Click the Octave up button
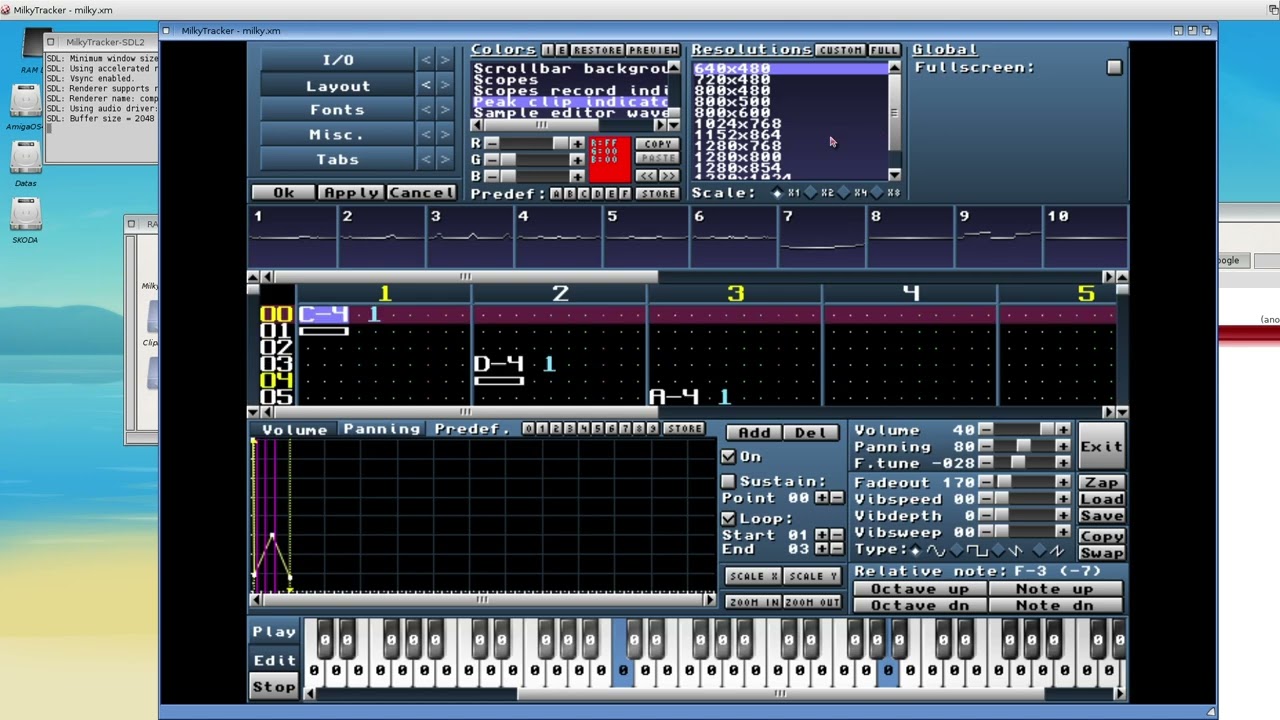1280x720 pixels. [x=920, y=589]
